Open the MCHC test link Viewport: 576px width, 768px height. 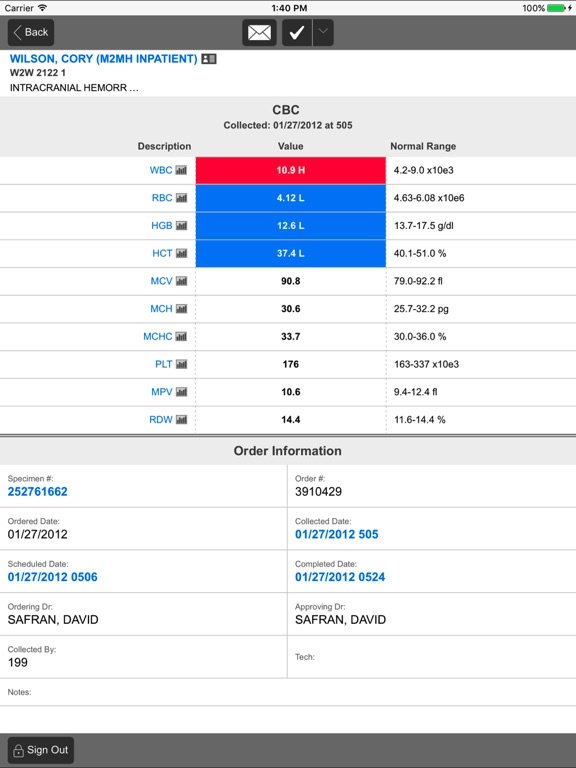158,336
